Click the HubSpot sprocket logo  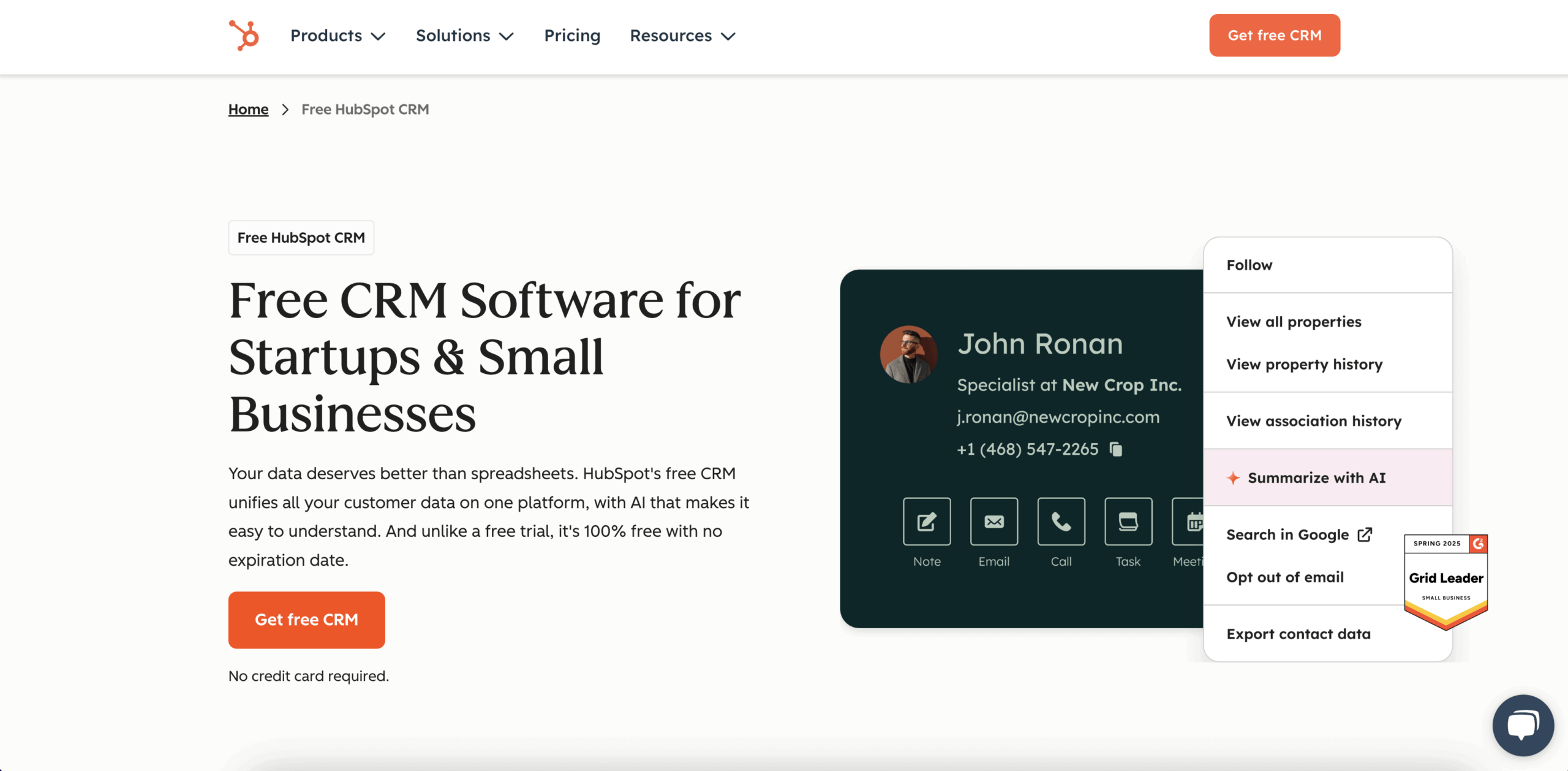point(244,35)
